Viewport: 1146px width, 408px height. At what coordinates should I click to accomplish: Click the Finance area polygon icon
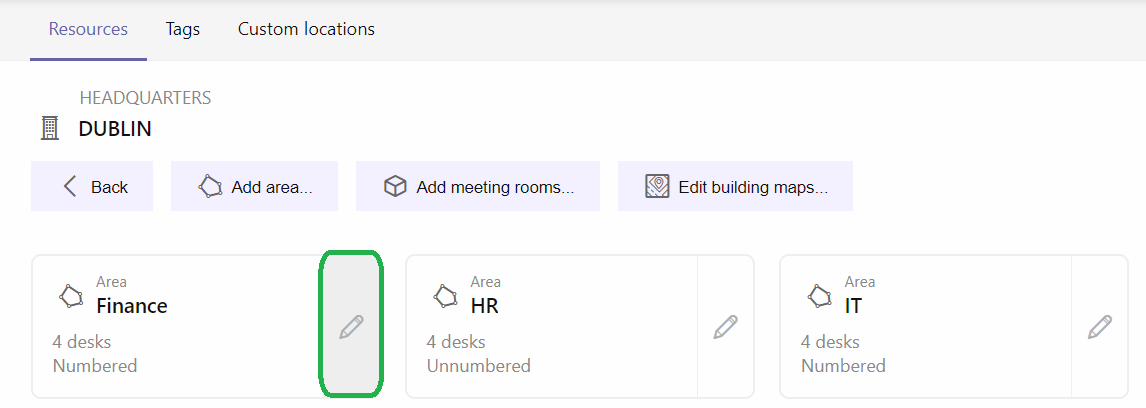coord(72,295)
